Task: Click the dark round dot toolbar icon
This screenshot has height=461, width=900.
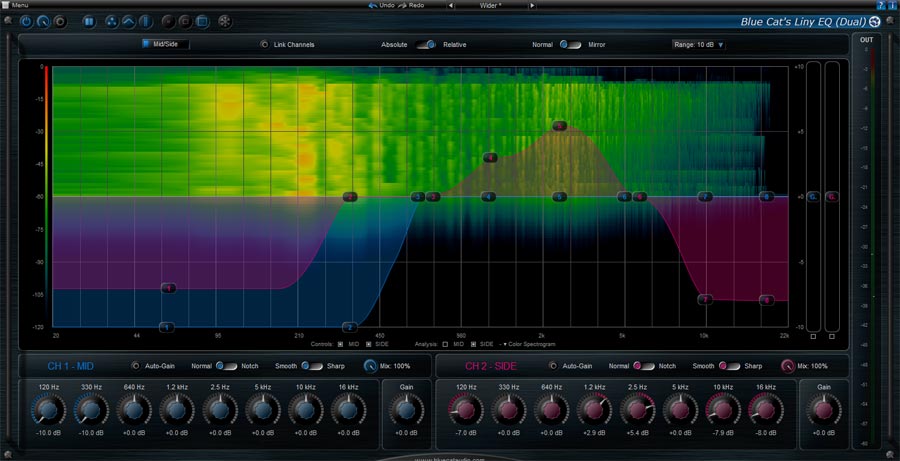Action: coord(168,22)
